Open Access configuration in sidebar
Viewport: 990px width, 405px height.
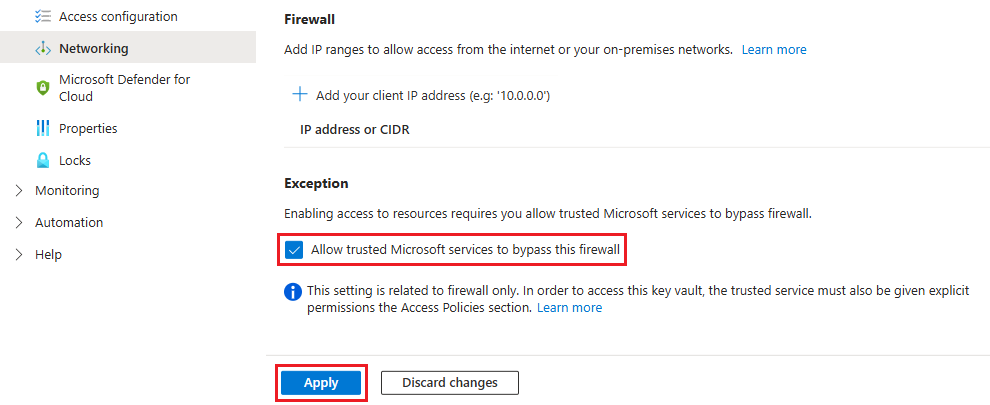click(118, 17)
